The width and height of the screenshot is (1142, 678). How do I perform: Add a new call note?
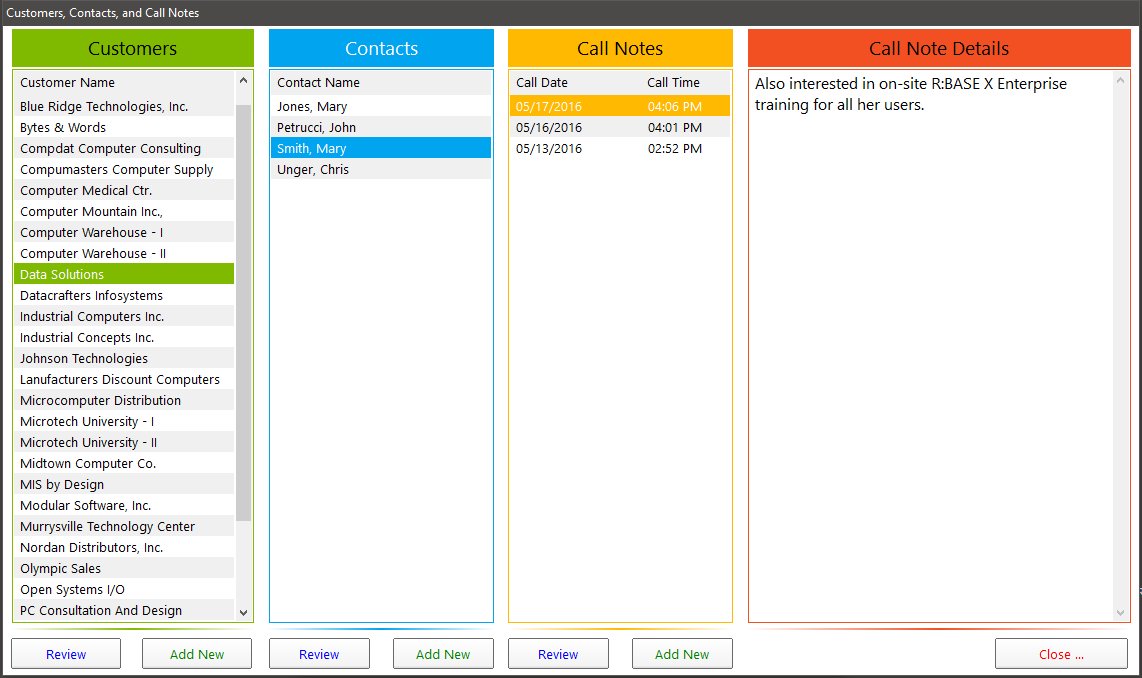682,654
